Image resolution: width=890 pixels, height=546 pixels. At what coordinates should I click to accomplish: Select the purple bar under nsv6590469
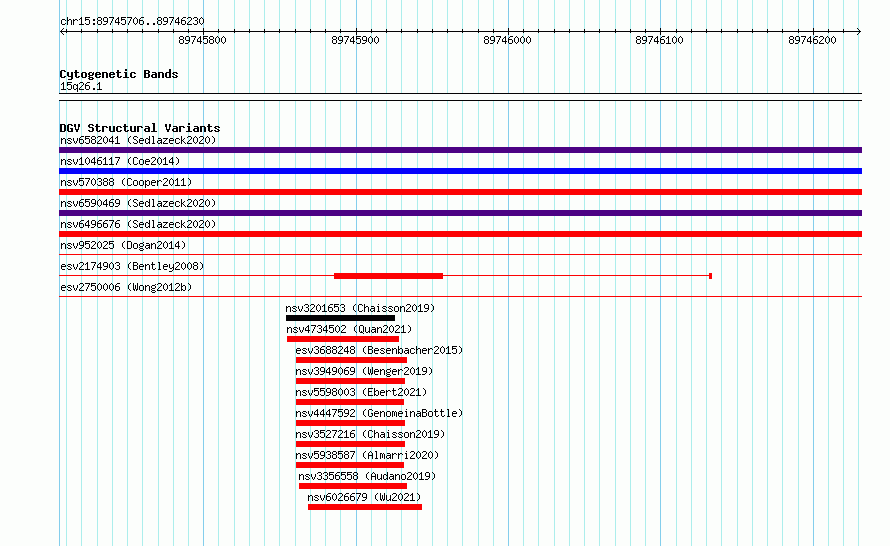(460, 213)
